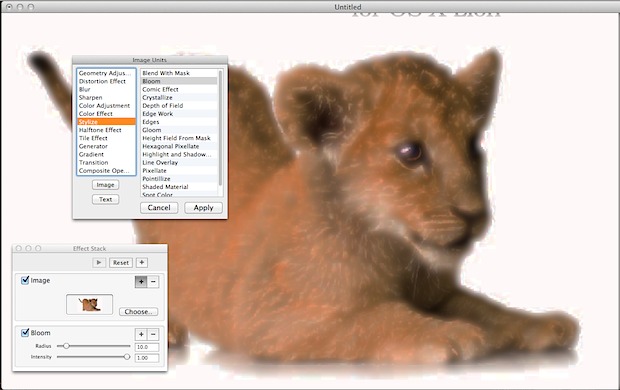The height and width of the screenshot is (390, 620).
Task: Select Highlight and Shadow... filter
Action: point(179,154)
